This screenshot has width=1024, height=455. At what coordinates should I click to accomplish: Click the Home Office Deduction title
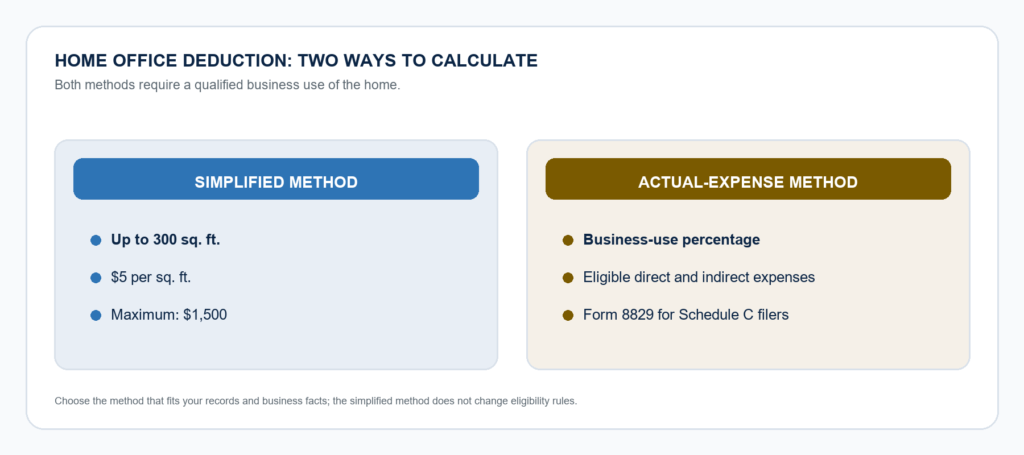click(x=296, y=61)
